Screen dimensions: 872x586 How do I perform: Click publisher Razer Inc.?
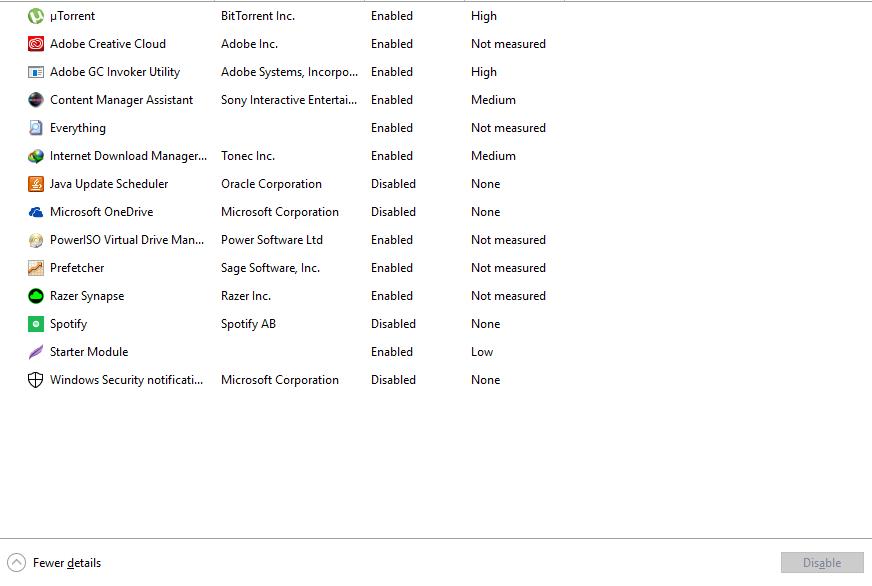246,296
